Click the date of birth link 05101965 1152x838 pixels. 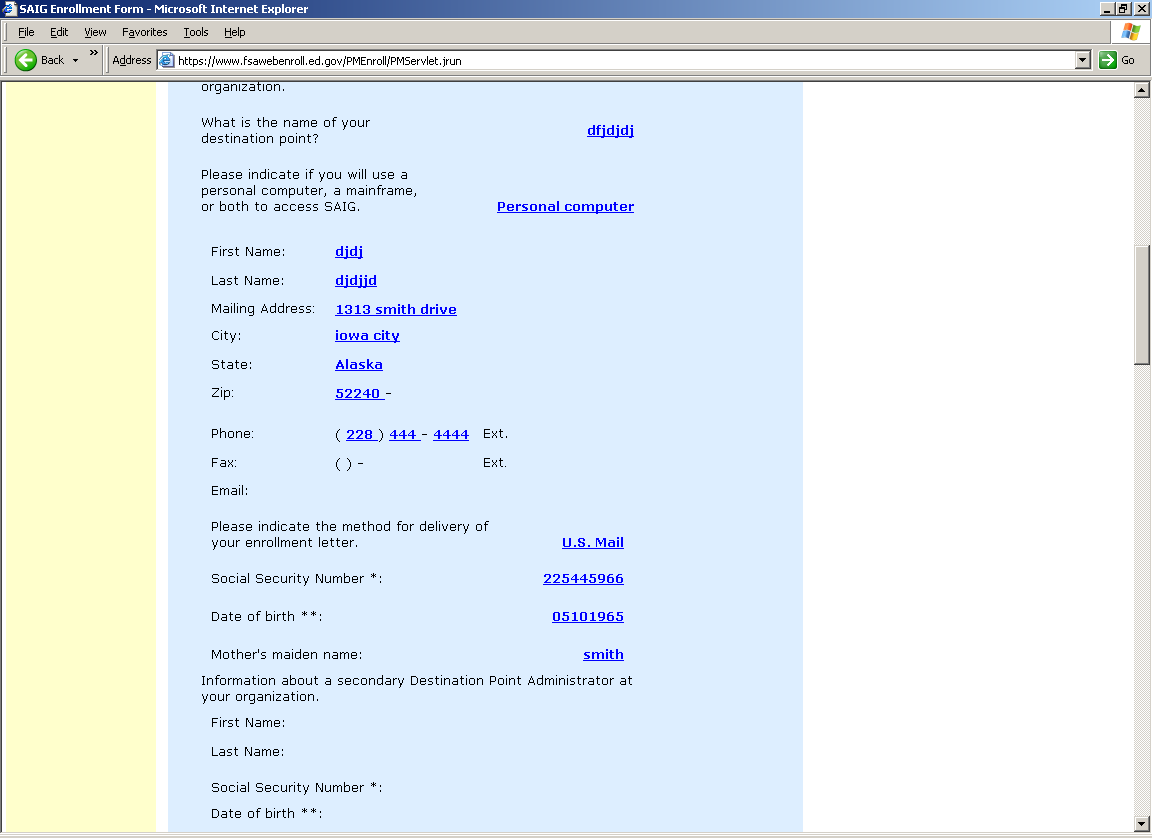click(x=588, y=617)
